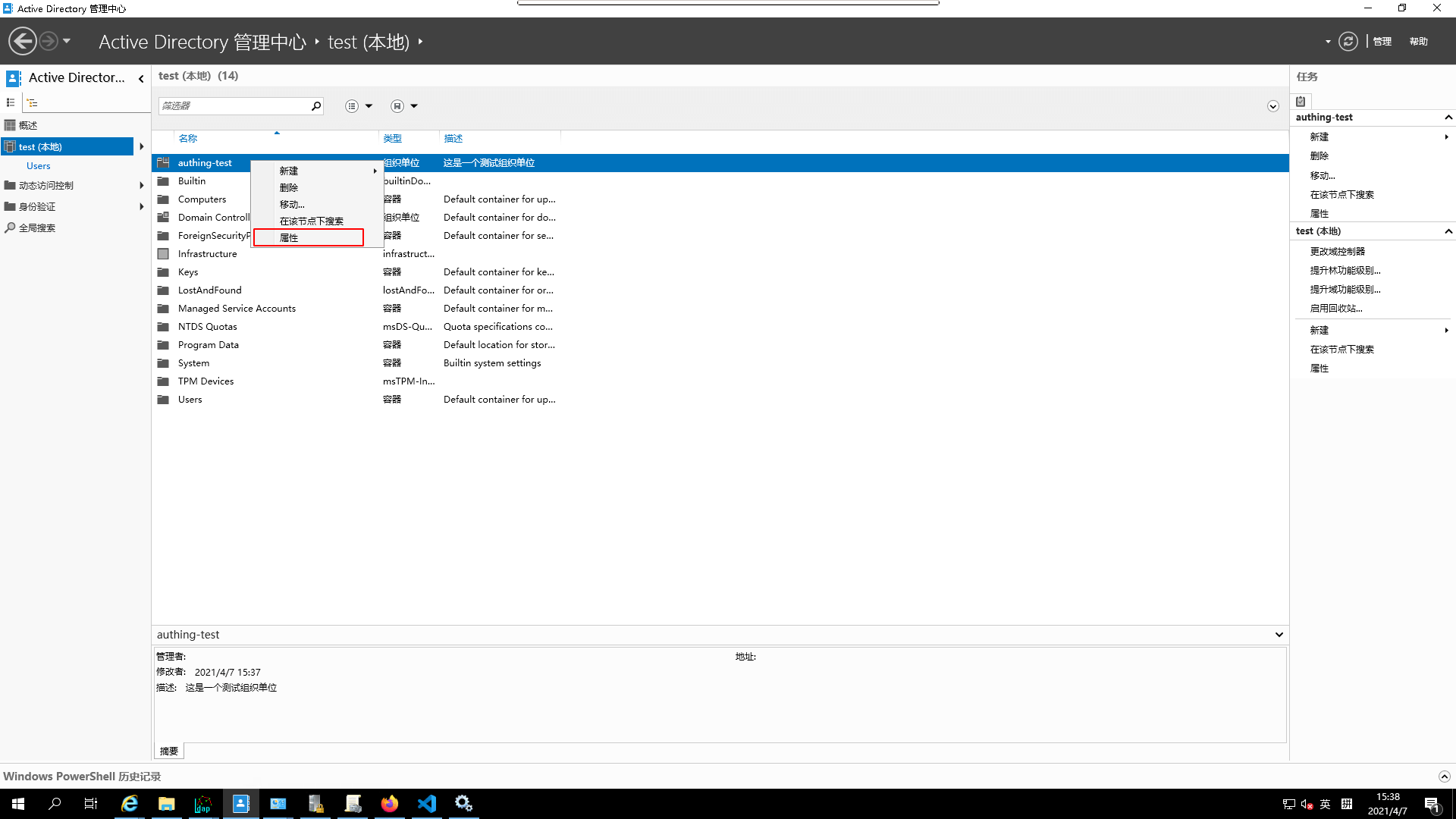Open Firefox from the taskbar
1456x819 pixels.
coord(390,804)
